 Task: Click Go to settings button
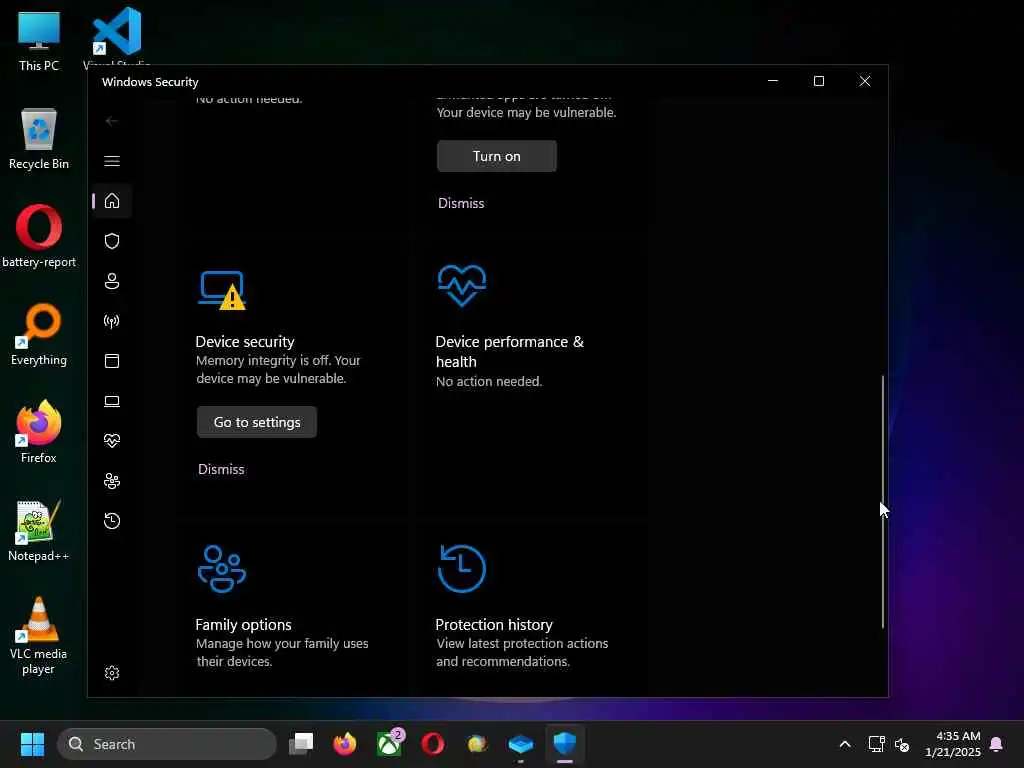pyautogui.click(x=257, y=422)
